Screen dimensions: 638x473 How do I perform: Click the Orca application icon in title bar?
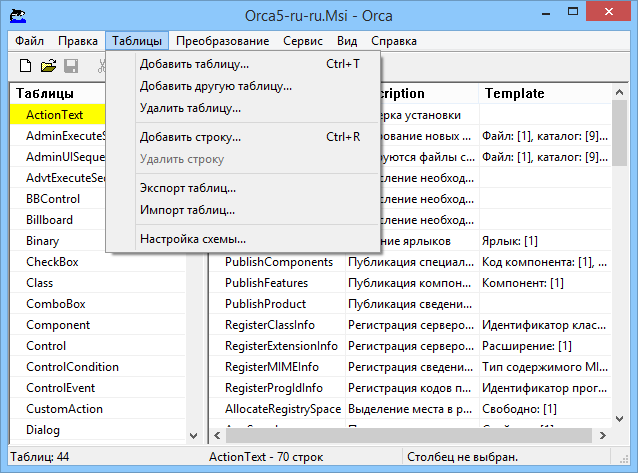tap(18, 16)
